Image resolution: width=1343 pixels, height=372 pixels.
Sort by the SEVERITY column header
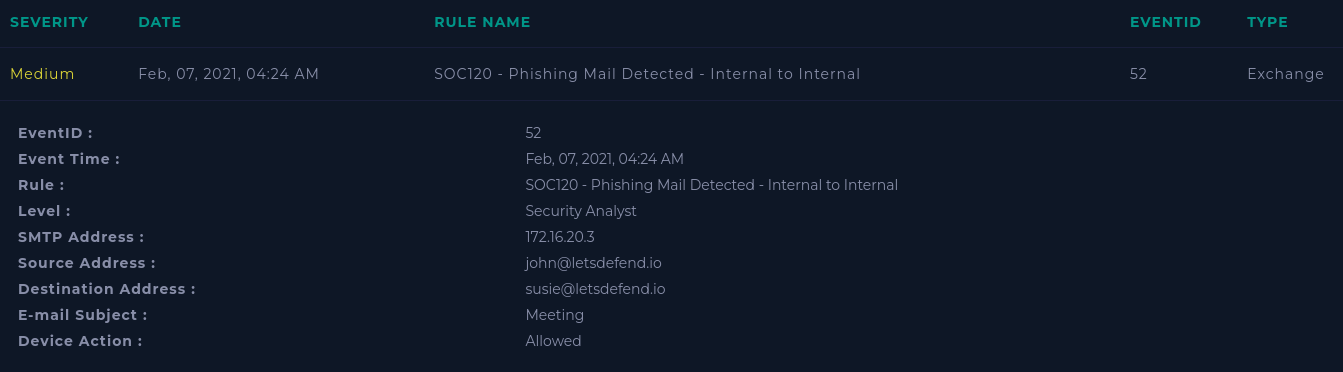49,22
